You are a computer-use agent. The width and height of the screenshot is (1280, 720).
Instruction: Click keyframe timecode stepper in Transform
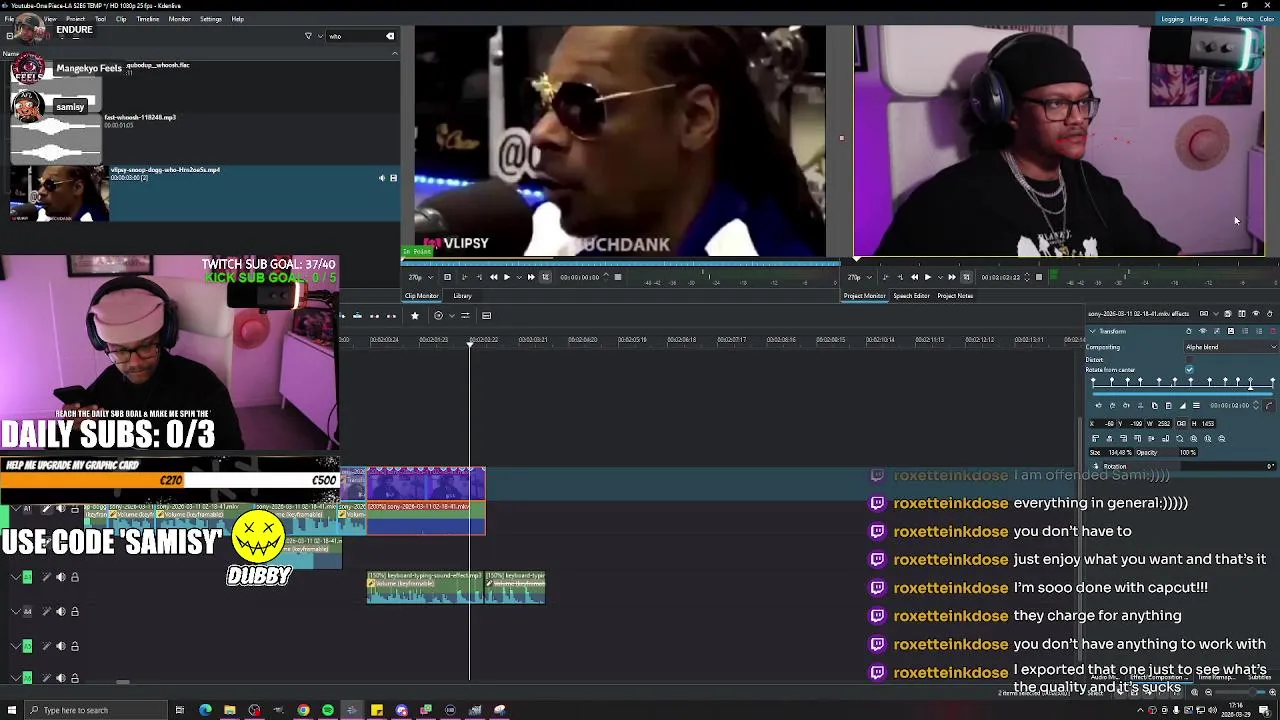1256,405
